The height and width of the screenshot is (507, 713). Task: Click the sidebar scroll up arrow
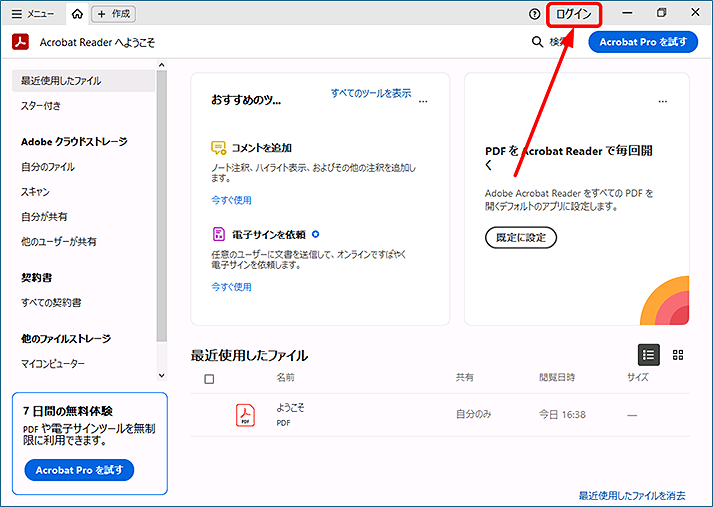161,65
